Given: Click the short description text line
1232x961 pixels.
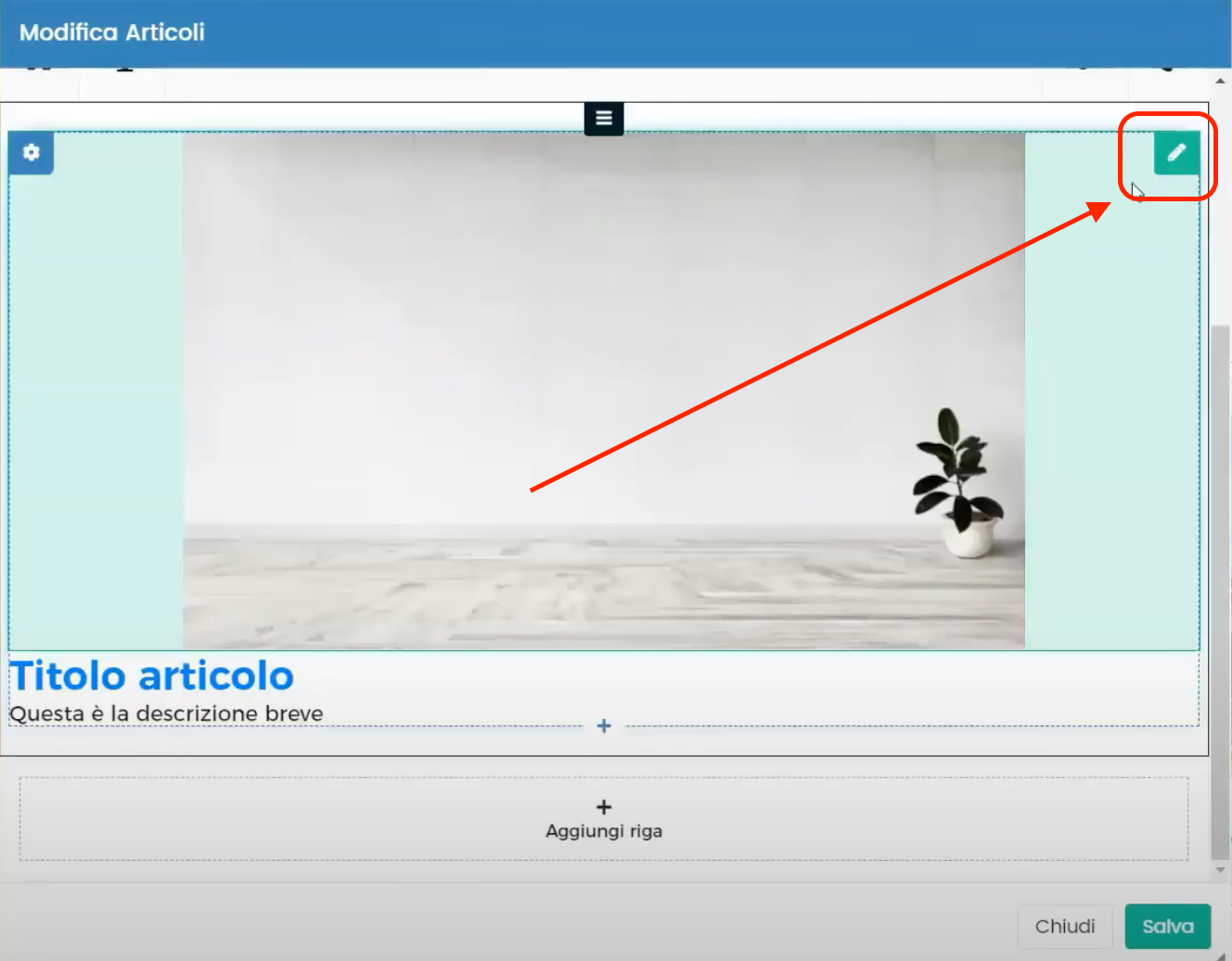Looking at the screenshot, I should click(x=165, y=713).
